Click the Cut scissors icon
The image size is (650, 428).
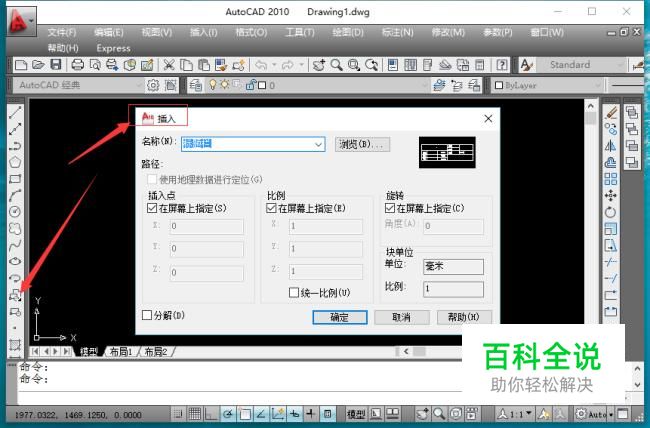click(x=168, y=65)
